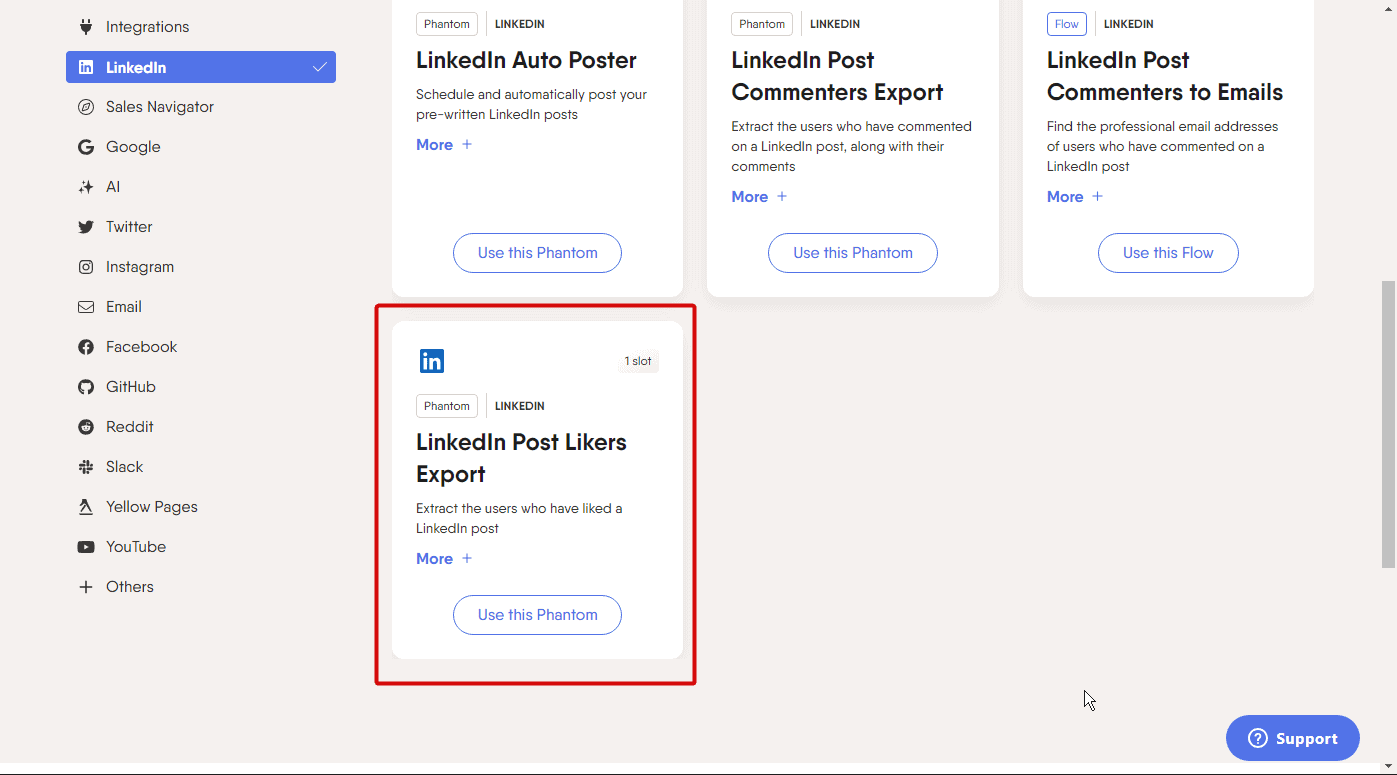Click Use this Flow button
The image size is (1397, 775).
click(x=1168, y=253)
